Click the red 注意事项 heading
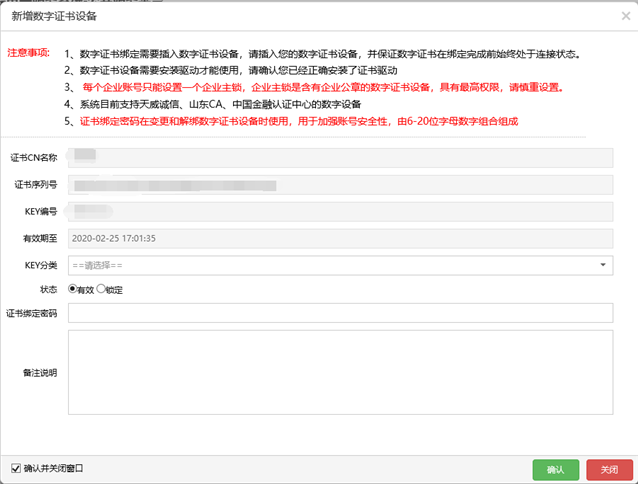This screenshot has height=484, width=638. pyautogui.click(x=28, y=53)
